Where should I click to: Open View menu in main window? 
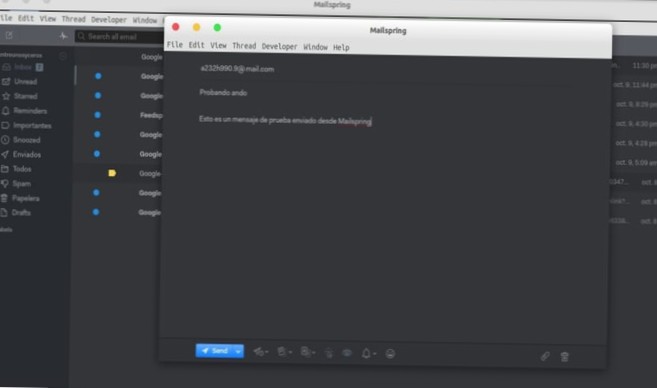pos(48,19)
